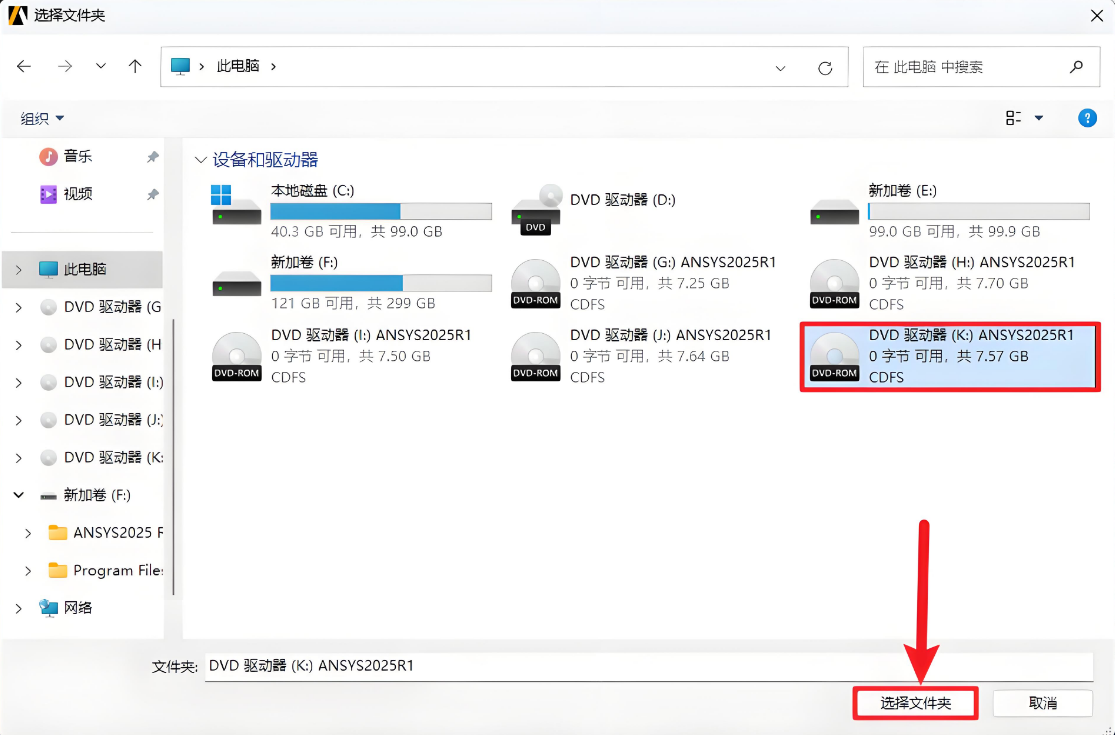1115x735 pixels.
Task: Select 新加卷 (F:) in the sidebar tree
Action: point(85,495)
